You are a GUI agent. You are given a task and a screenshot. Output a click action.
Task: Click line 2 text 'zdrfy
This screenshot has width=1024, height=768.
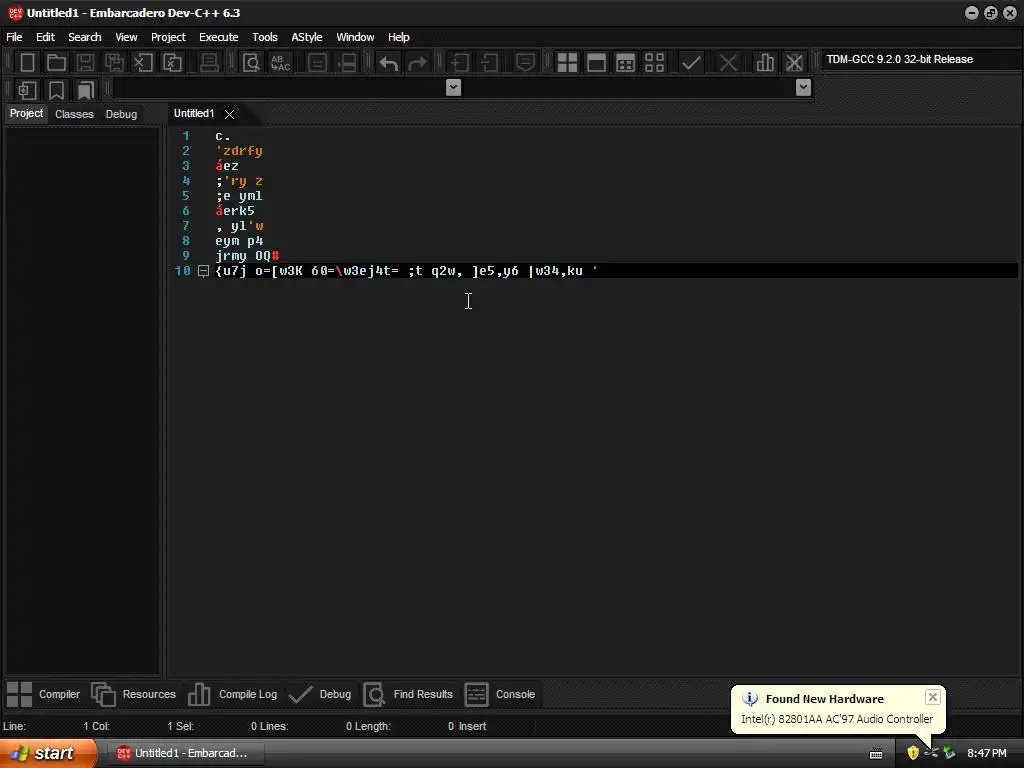pos(239,151)
